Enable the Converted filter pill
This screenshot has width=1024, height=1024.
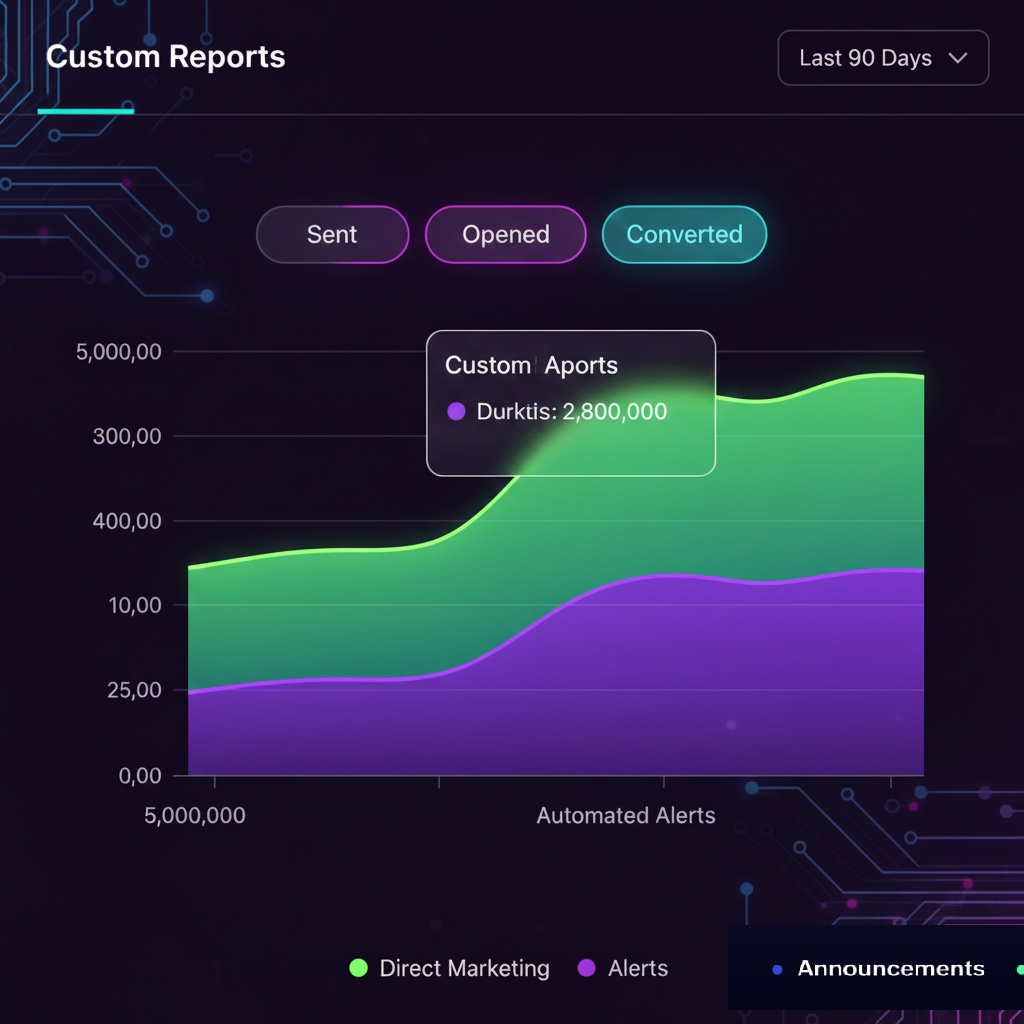click(684, 235)
